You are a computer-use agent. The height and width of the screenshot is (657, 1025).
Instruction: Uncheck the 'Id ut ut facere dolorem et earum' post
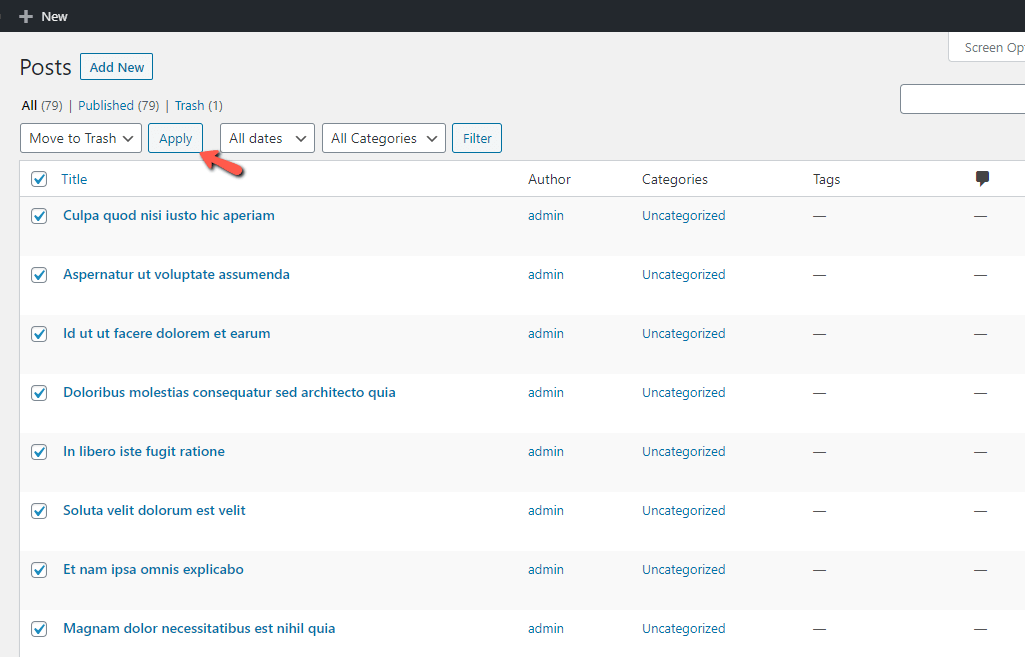39,333
